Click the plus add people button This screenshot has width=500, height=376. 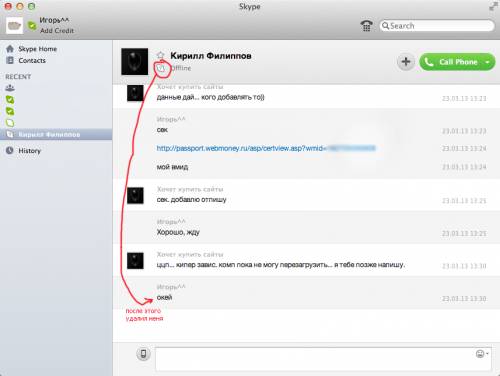(x=406, y=62)
